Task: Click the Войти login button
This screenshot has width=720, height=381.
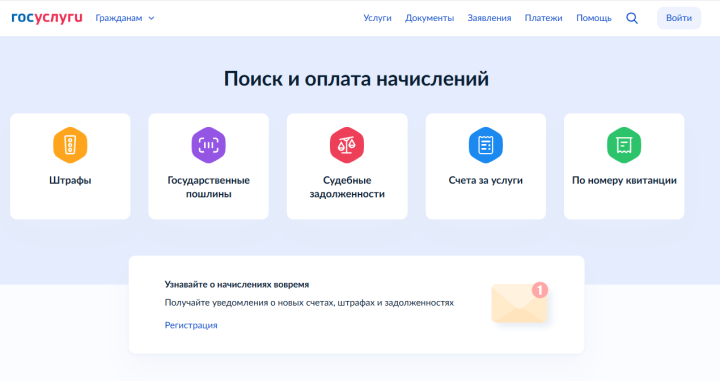Action: pyautogui.click(x=679, y=18)
